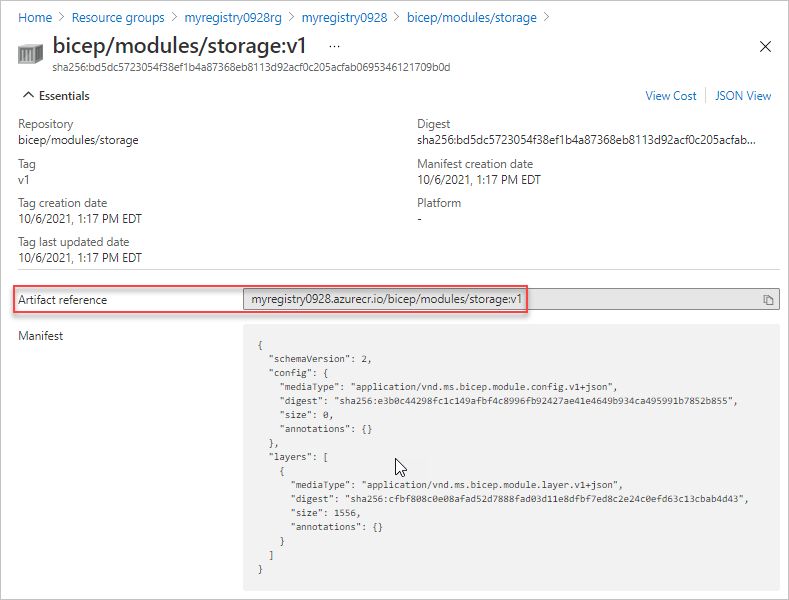The image size is (789, 600).
Task: Collapse the Essentials section
Action: tap(56, 96)
